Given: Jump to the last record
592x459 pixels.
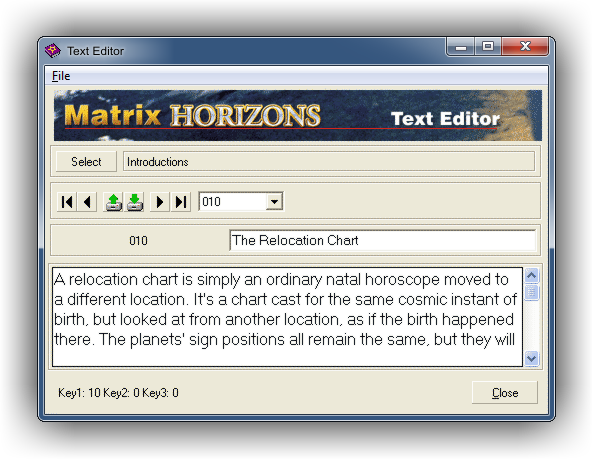Looking at the screenshot, I should pyautogui.click(x=181, y=202).
